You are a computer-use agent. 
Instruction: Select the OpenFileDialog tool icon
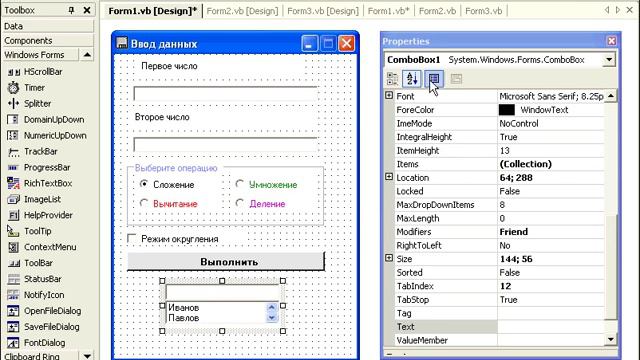[x=13, y=311]
